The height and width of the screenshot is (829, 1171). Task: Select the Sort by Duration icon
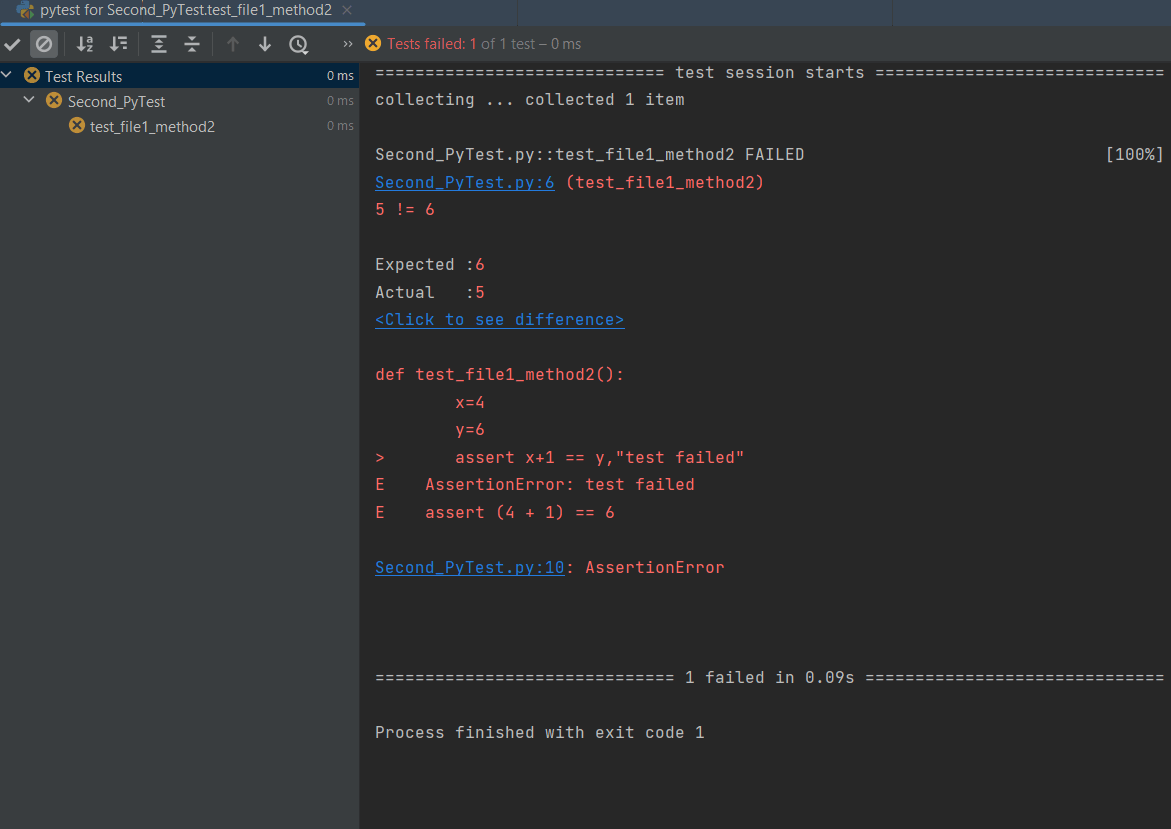pos(119,44)
